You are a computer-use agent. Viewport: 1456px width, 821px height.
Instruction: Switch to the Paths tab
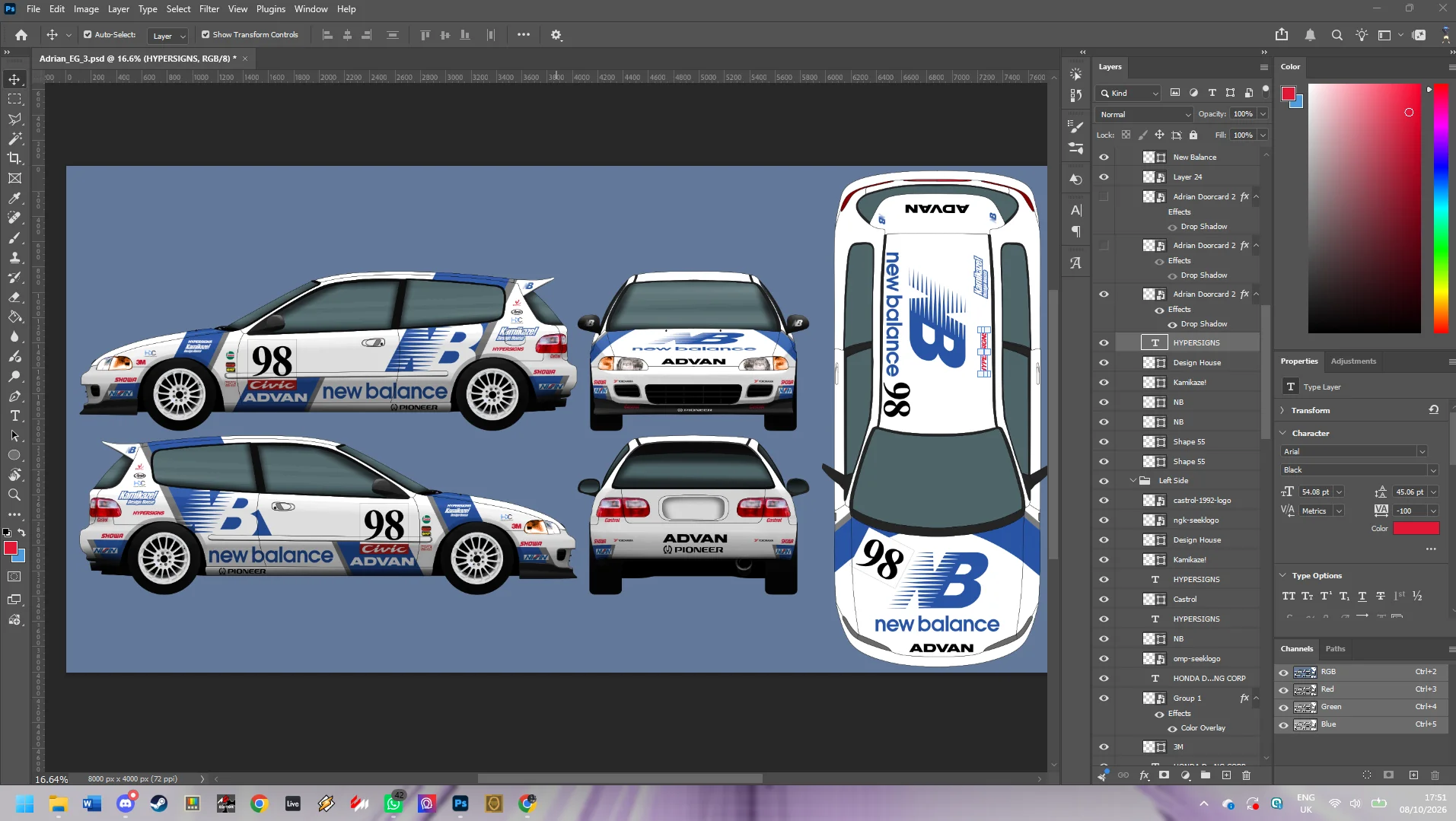click(x=1335, y=649)
